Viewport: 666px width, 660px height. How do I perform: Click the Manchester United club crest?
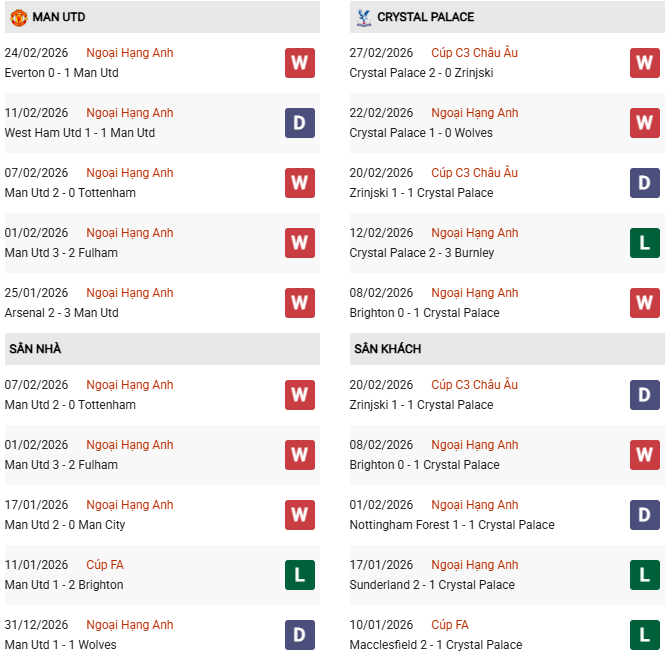(x=18, y=17)
